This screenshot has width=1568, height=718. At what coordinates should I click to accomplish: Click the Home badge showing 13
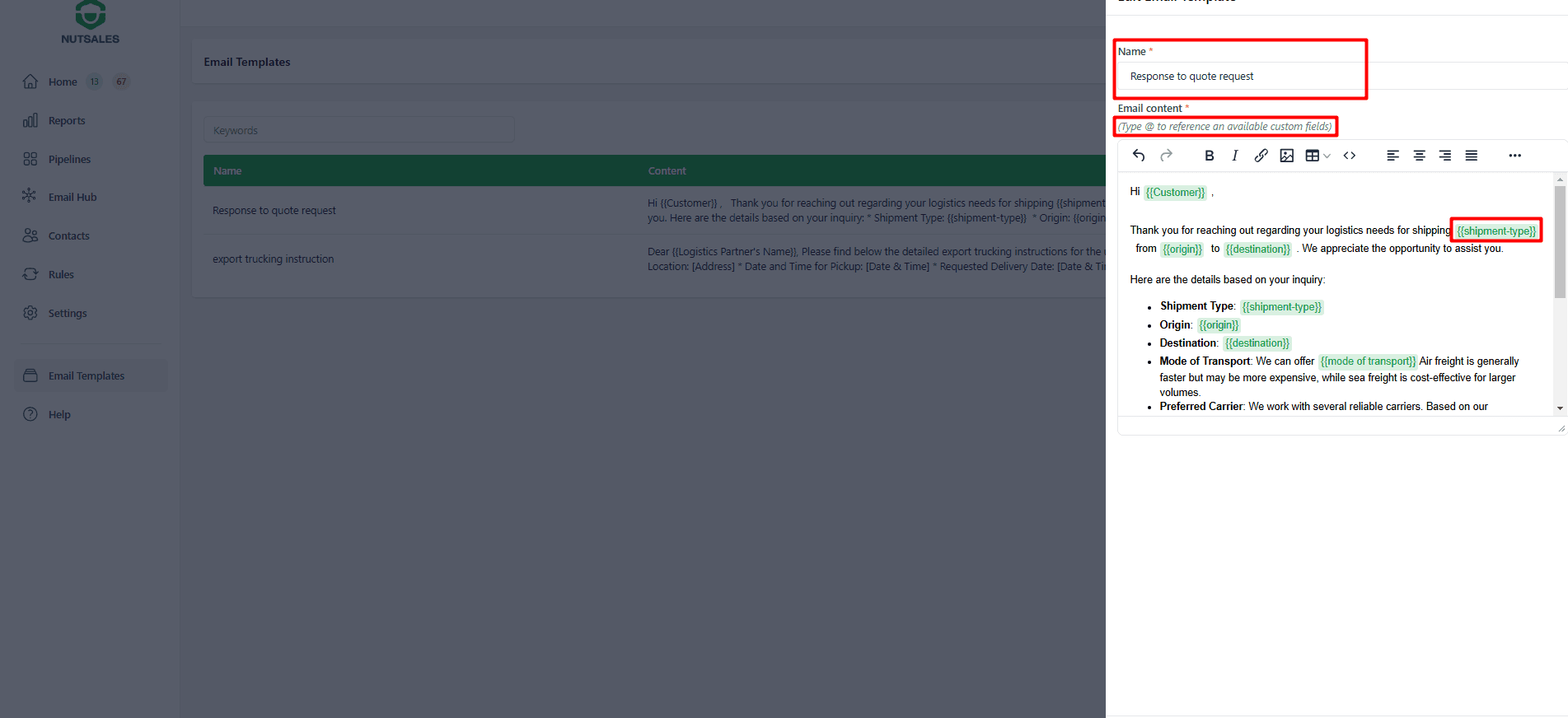point(95,82)
